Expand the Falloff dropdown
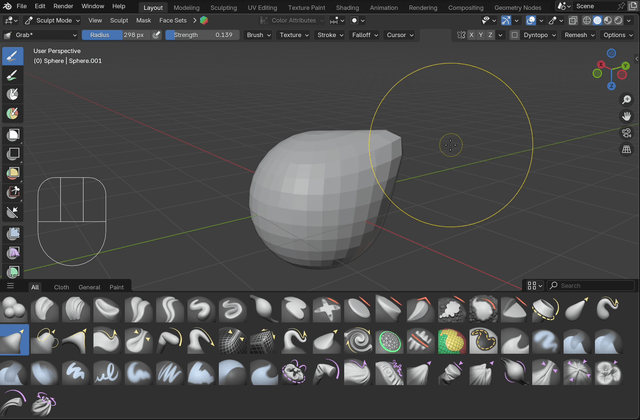This screenshot has width=640, height=420. (x=364, y=35)
